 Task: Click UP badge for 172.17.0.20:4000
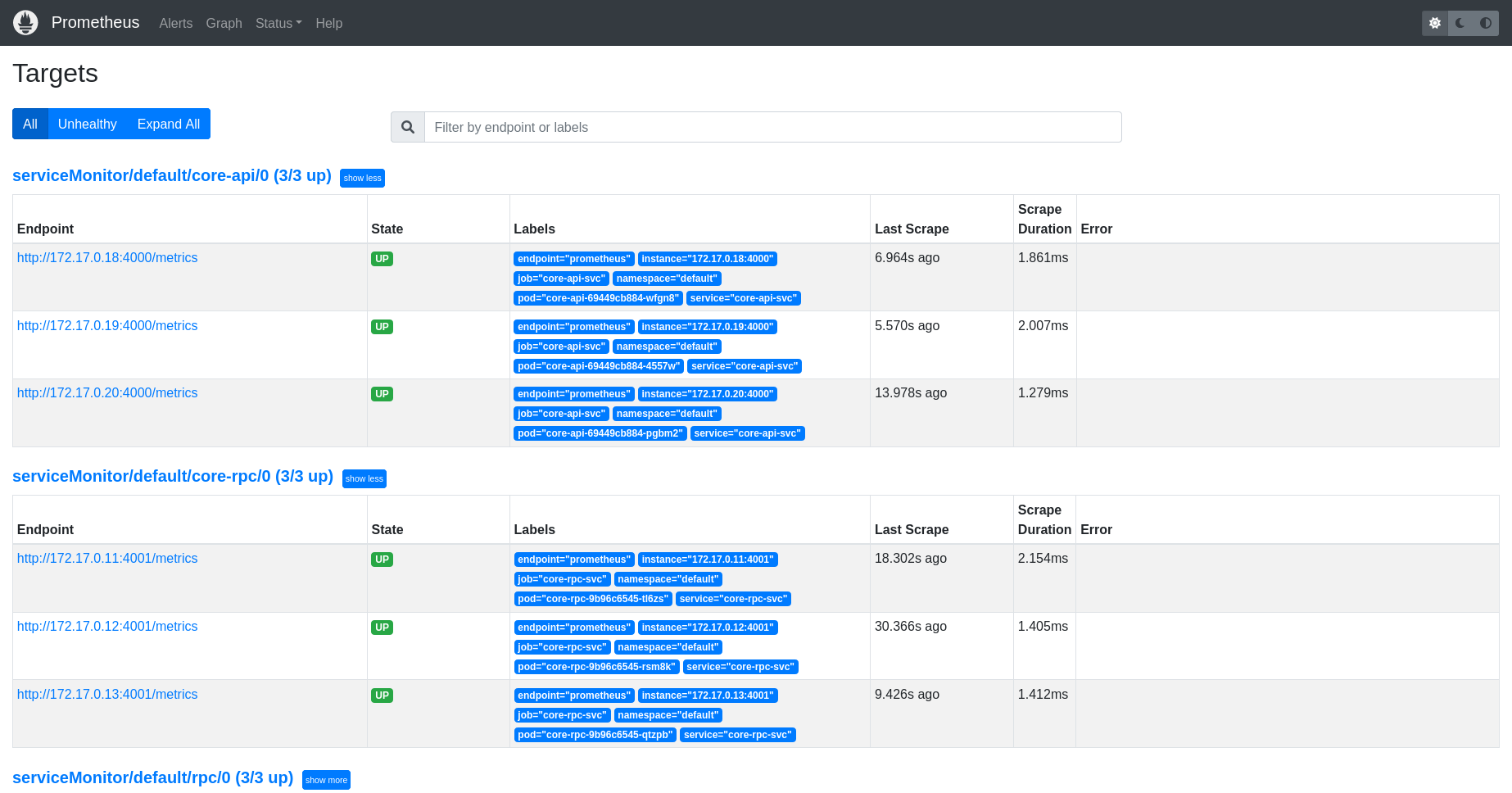point(382,394)
